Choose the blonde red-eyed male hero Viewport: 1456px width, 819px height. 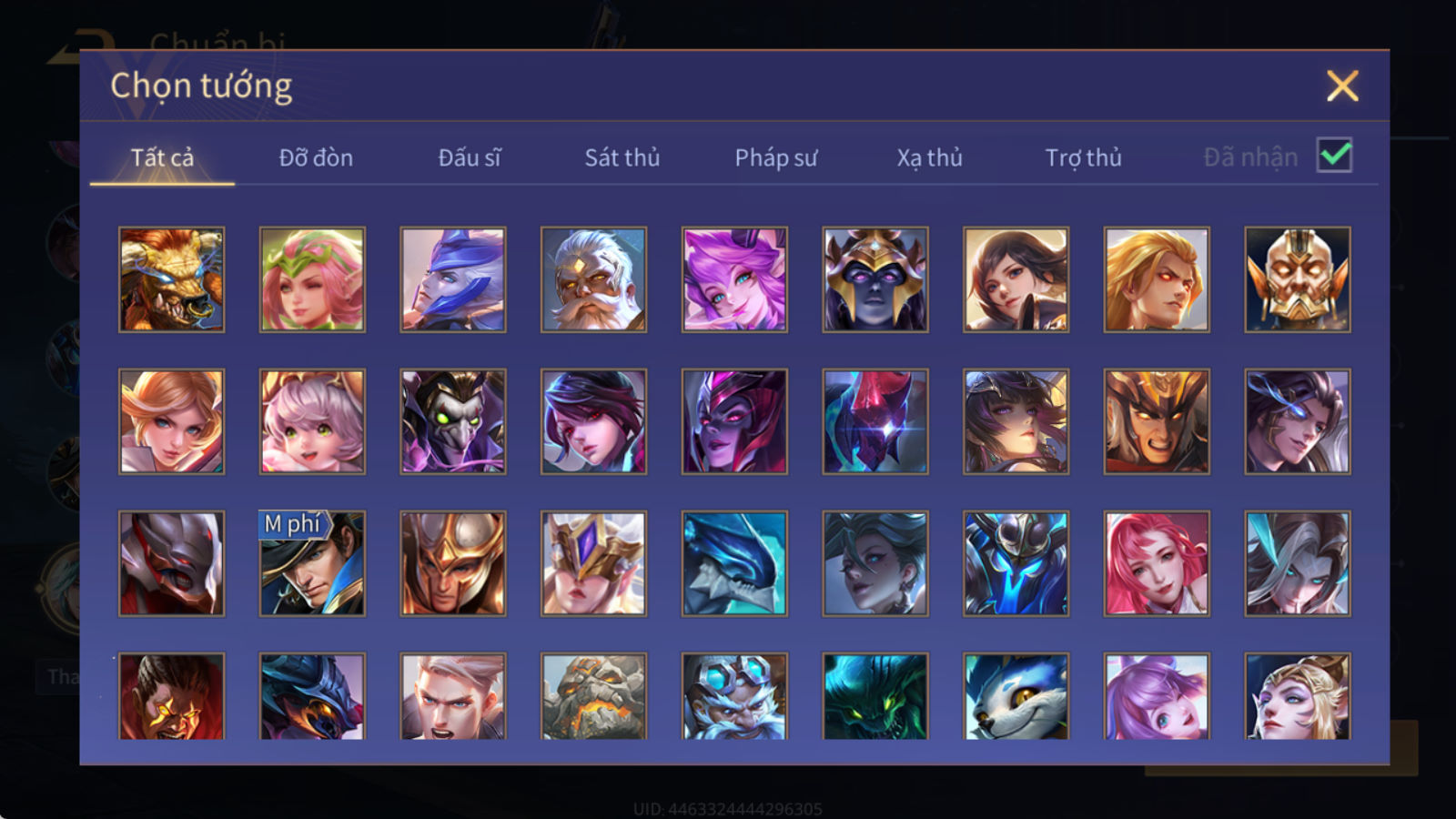click(x=1157, y=279)
